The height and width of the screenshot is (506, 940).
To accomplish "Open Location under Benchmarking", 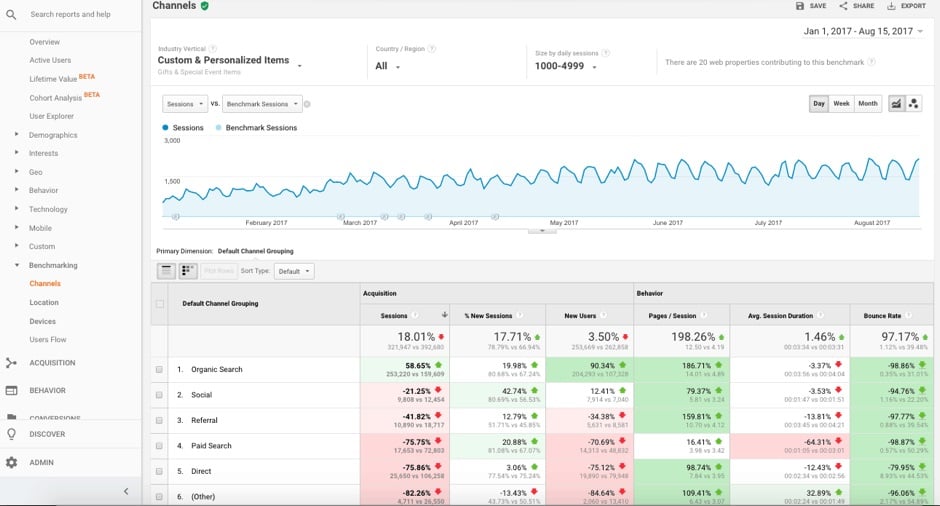I will [x=44, y=302].
